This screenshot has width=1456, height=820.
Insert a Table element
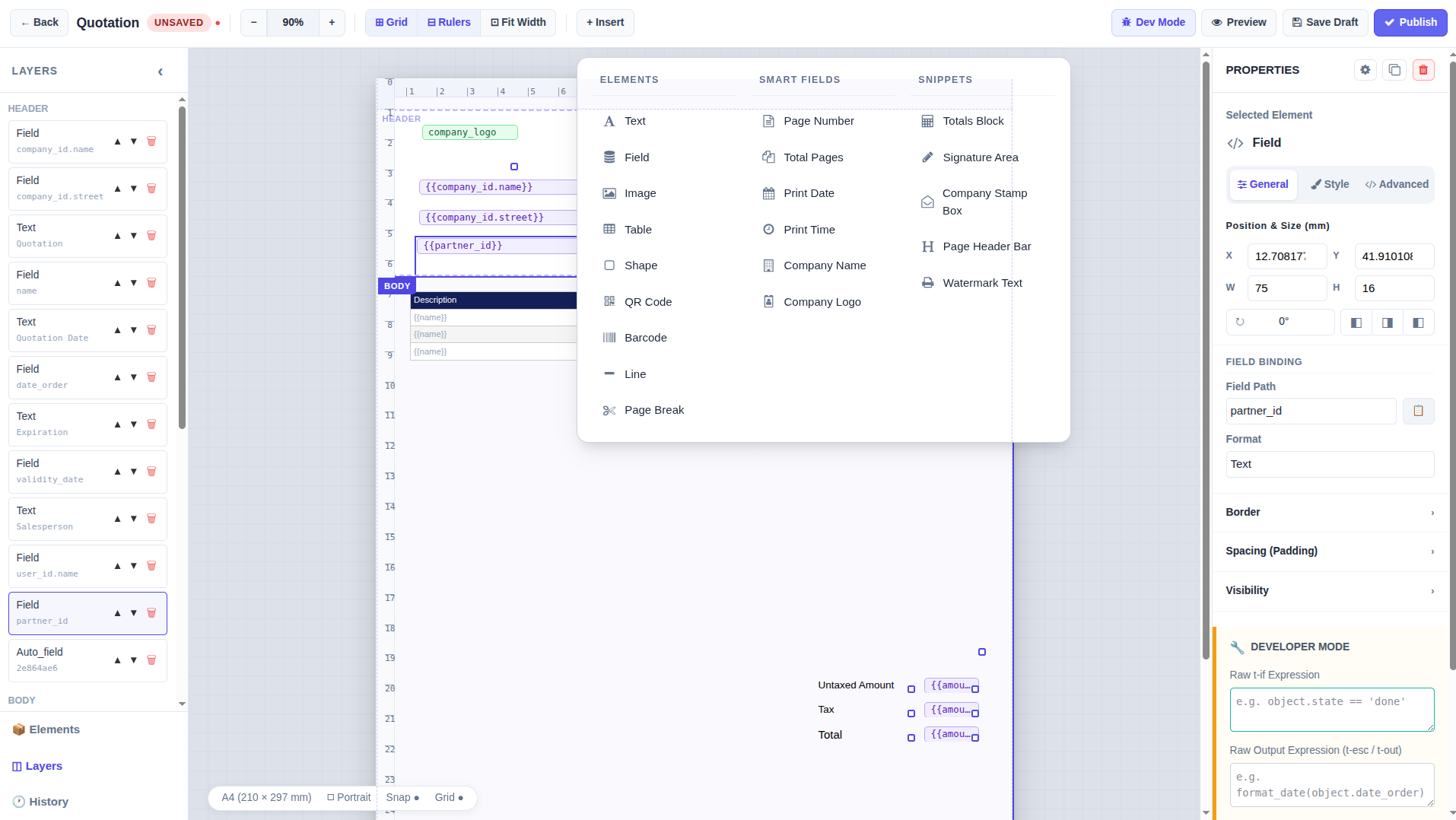point(628,230)
